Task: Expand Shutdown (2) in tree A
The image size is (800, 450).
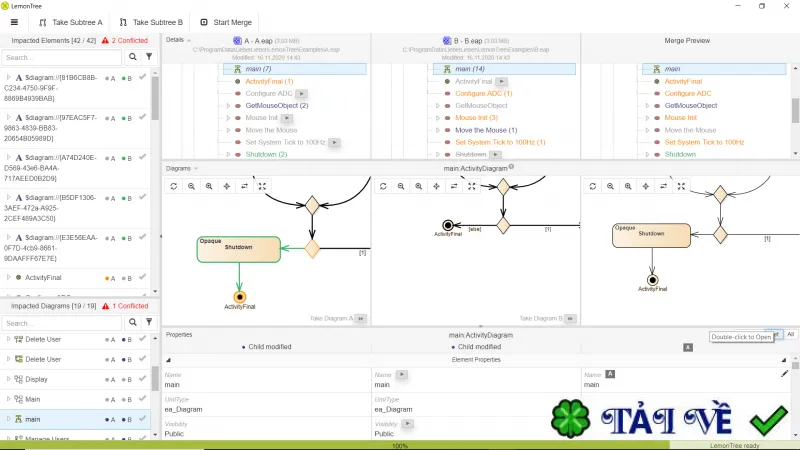Action: (228, 154)
